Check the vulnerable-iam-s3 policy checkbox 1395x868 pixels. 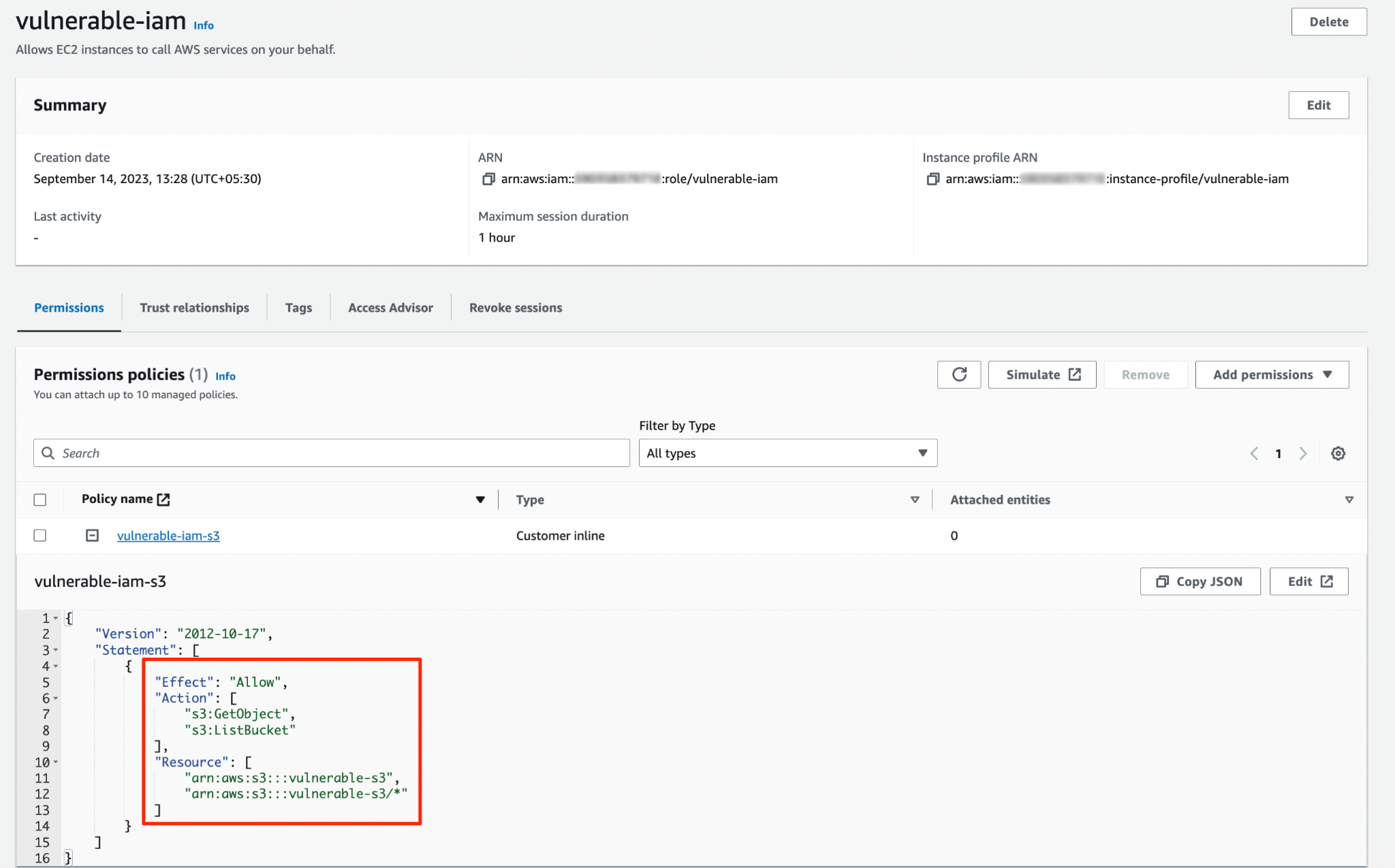(40, 536)
